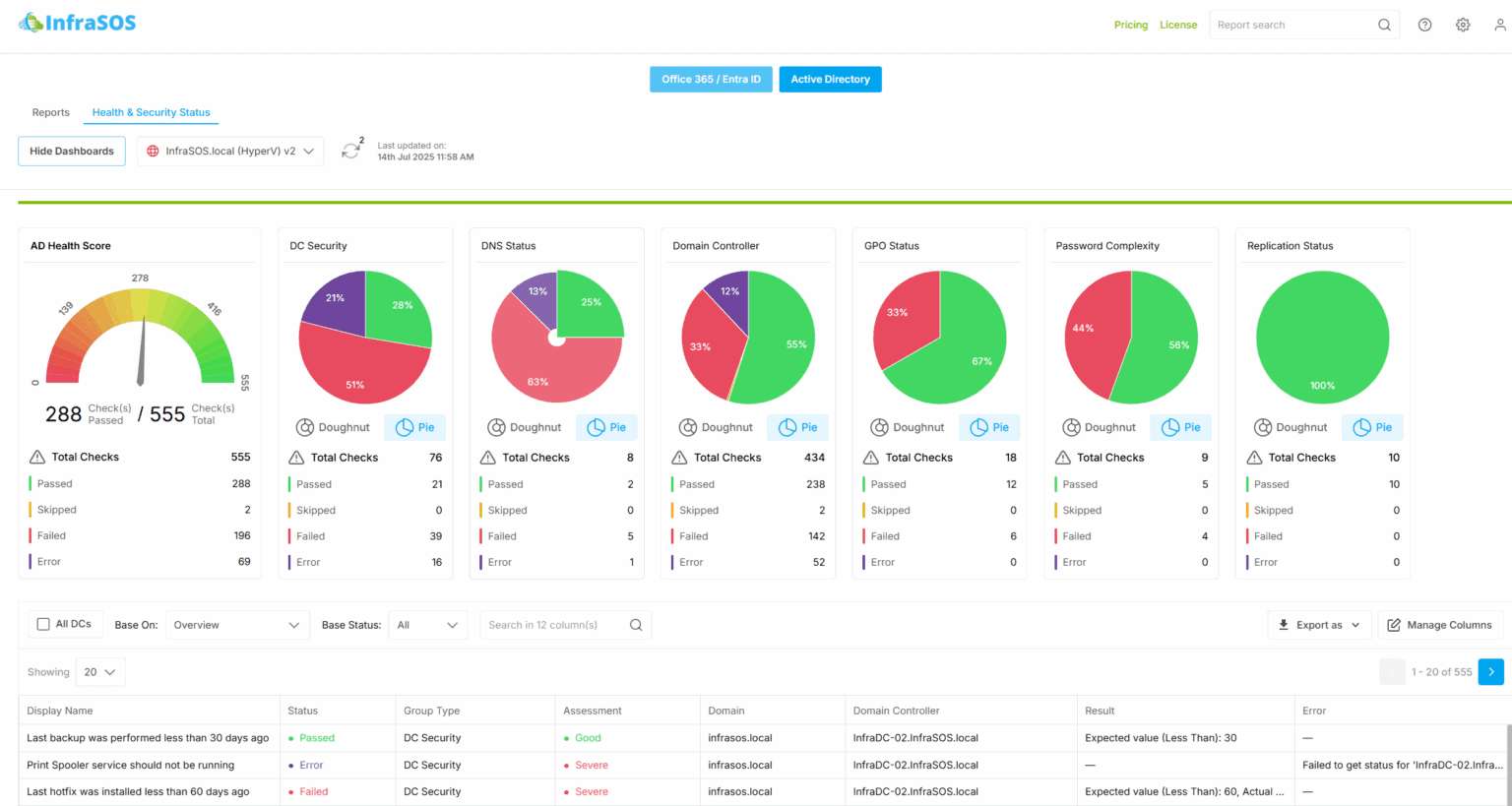Open the Pricing link
The image size is (1512, 806).
pos(1131,25)
